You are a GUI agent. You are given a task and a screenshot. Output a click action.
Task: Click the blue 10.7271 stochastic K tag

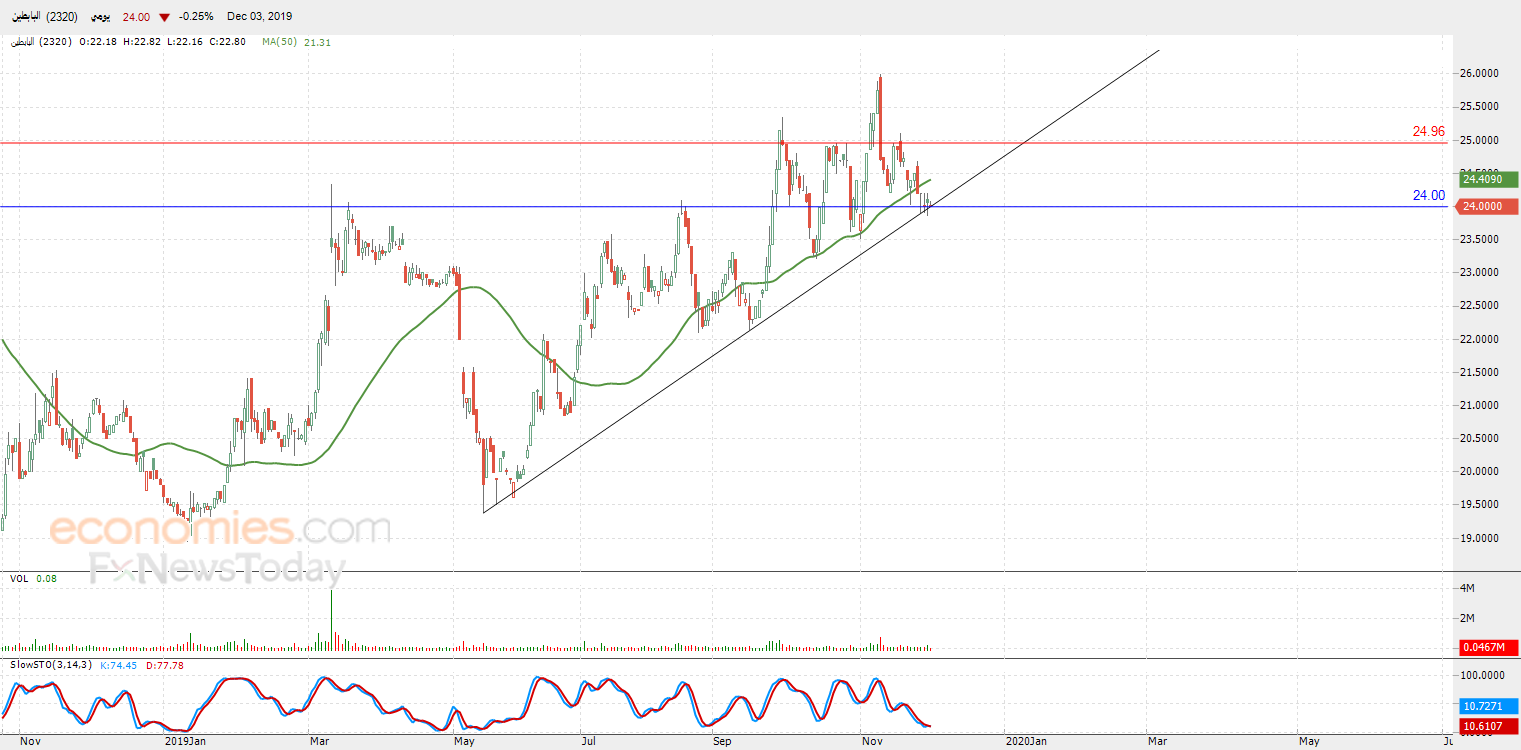(x=1488, y=706)
